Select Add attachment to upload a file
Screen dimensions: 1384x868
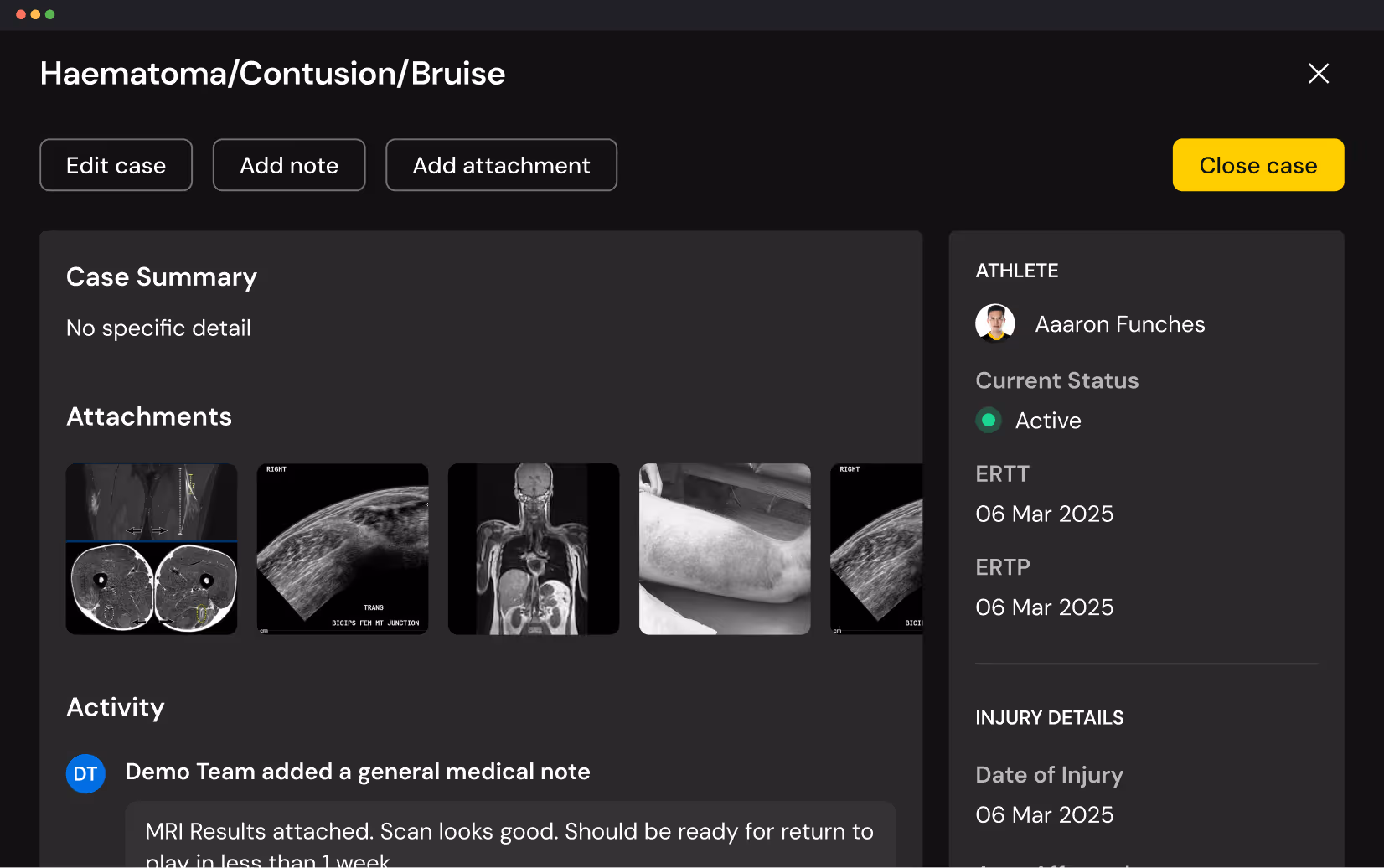[501, 165]
